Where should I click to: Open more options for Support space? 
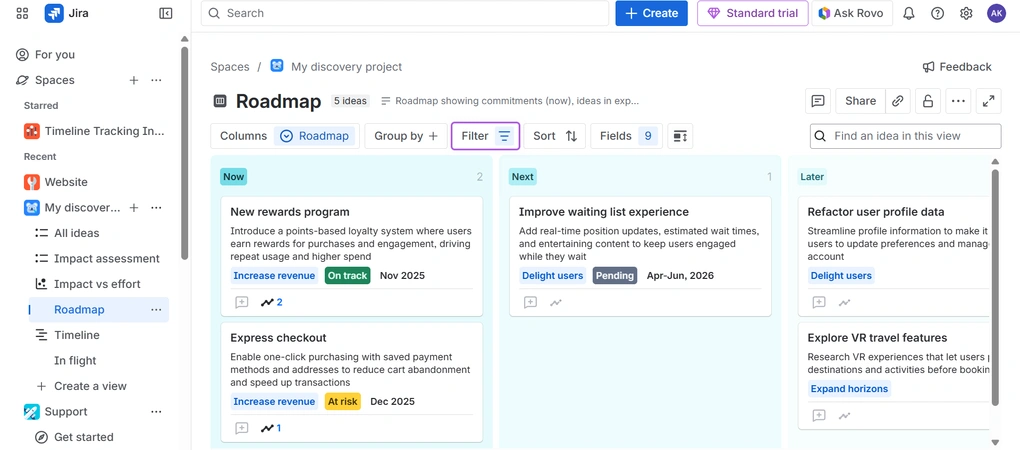156,412
